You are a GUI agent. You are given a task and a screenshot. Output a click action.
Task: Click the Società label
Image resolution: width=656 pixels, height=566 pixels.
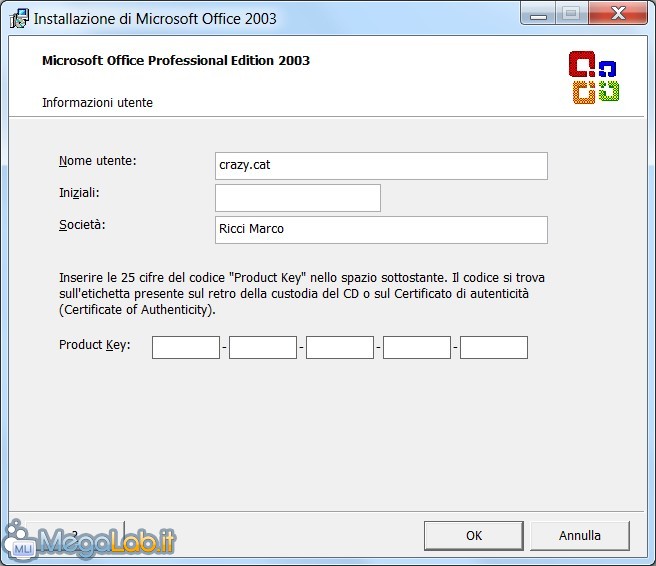click(x=82, y=225)
